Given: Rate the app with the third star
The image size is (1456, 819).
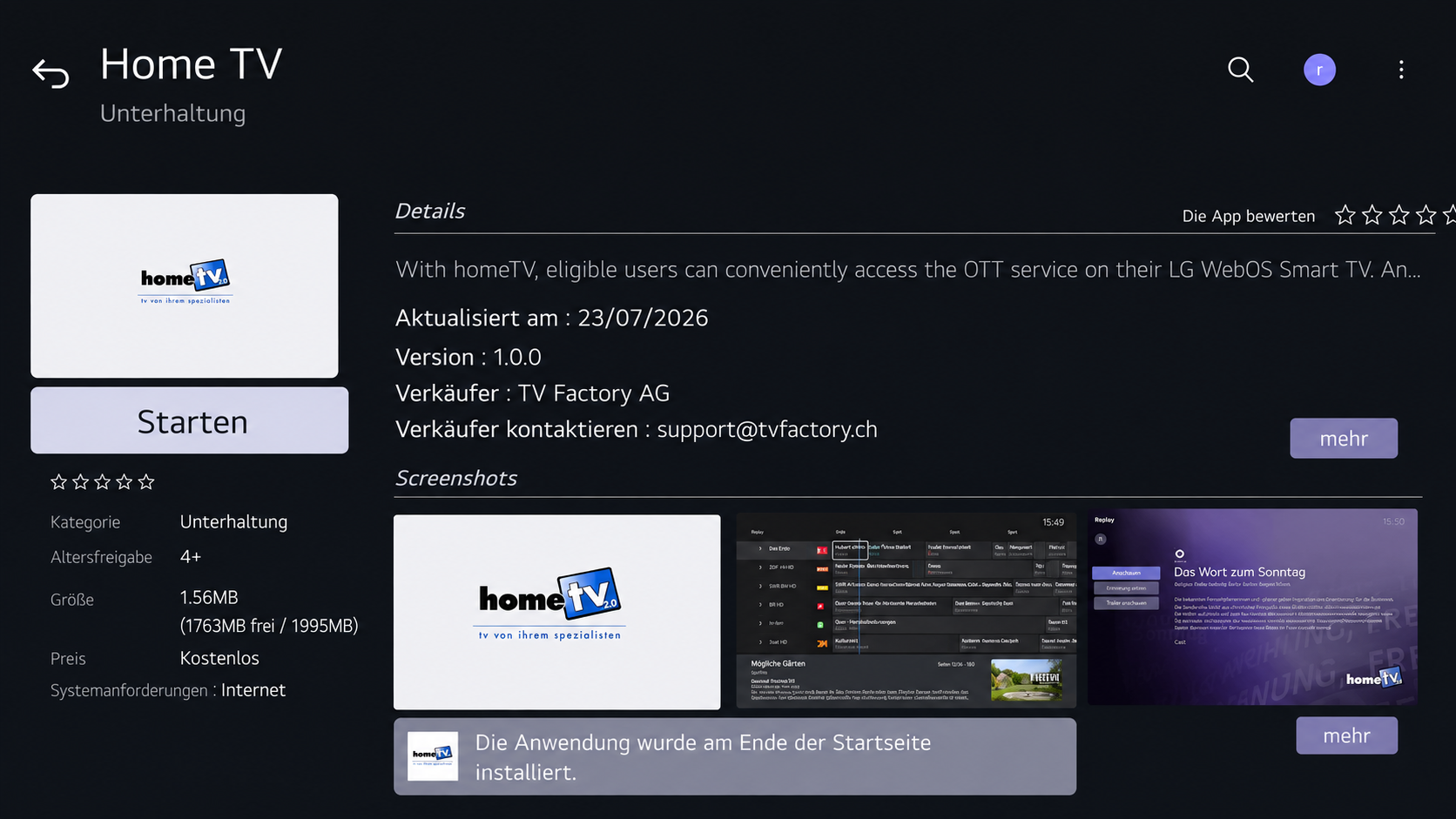Looking at the screenshot, I should click(x=1399, y=215).
